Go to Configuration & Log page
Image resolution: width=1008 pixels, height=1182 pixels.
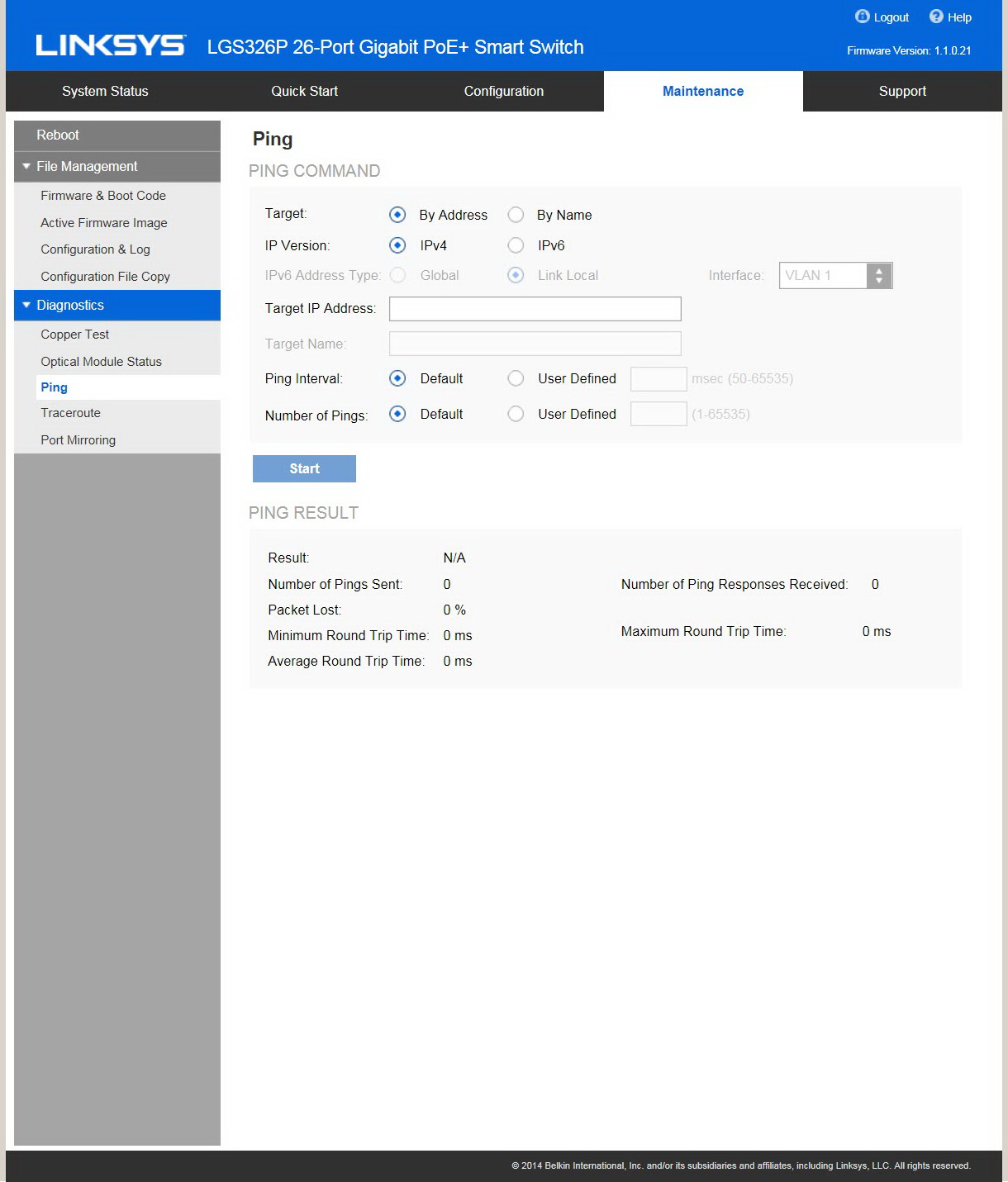[x=95, y=249]
